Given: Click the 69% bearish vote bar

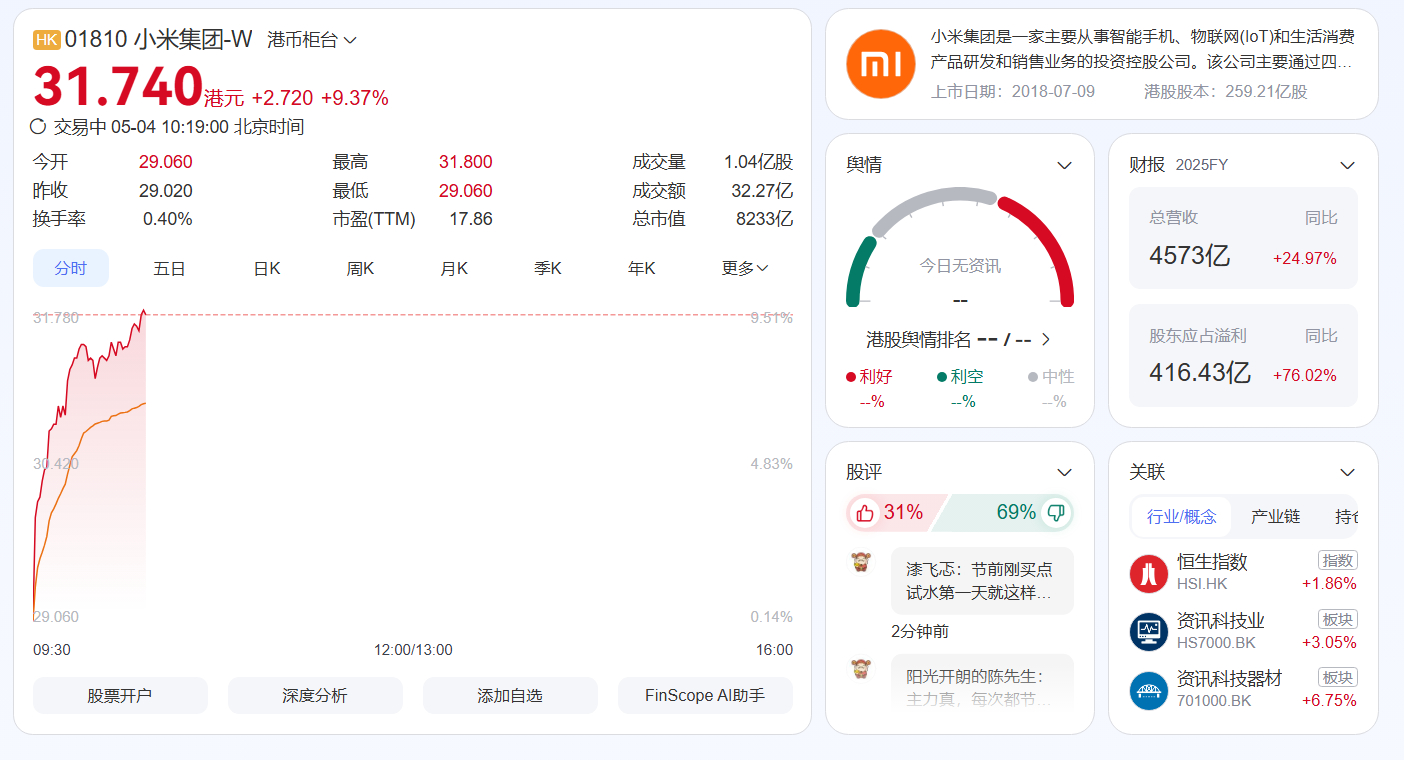Looking at the screenshot, I should [x=1005, y=513].
